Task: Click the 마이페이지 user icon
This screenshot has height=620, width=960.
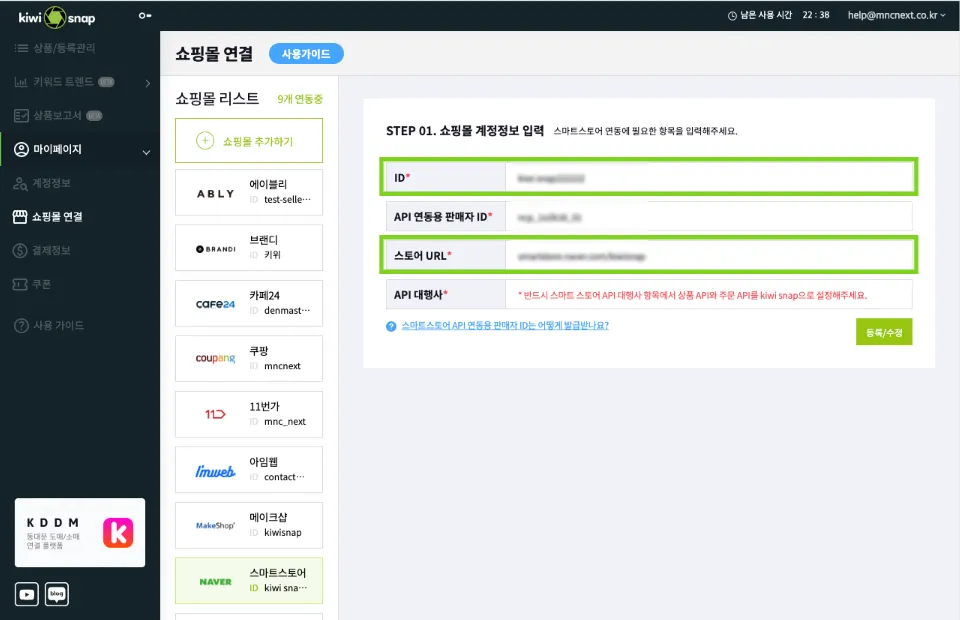Action: pos(21,149)
